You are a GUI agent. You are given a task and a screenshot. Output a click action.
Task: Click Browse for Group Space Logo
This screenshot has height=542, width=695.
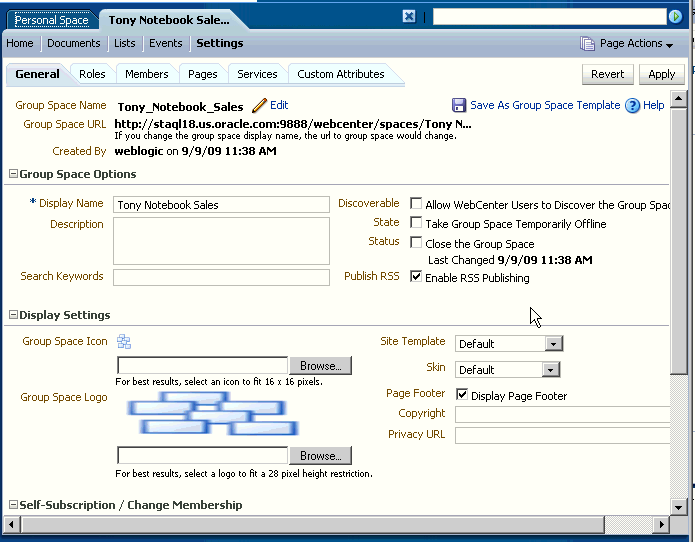tap(320, 456)
